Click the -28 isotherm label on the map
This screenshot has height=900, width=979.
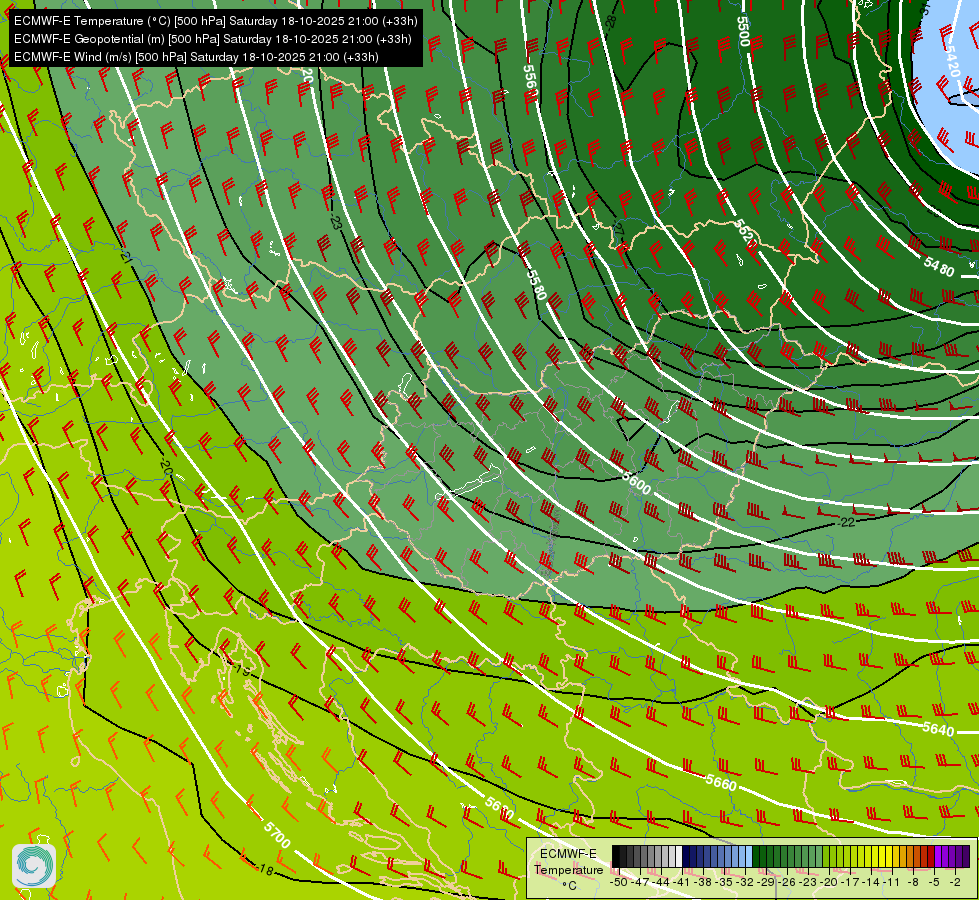coord(611,22)
